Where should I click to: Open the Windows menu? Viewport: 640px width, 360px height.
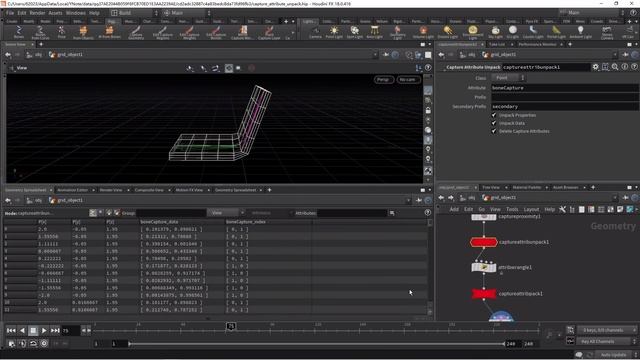[x=76, y=13]
